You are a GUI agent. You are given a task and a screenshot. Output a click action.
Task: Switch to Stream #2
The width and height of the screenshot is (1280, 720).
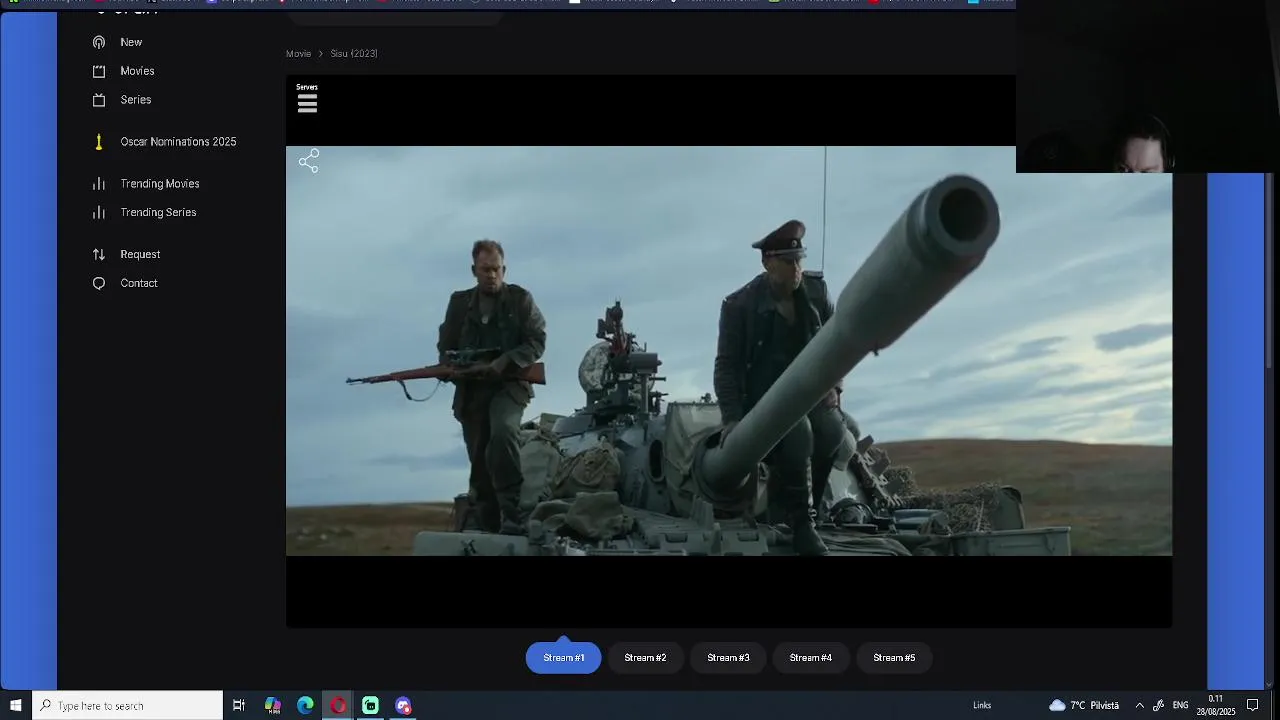tap(645, 658)
